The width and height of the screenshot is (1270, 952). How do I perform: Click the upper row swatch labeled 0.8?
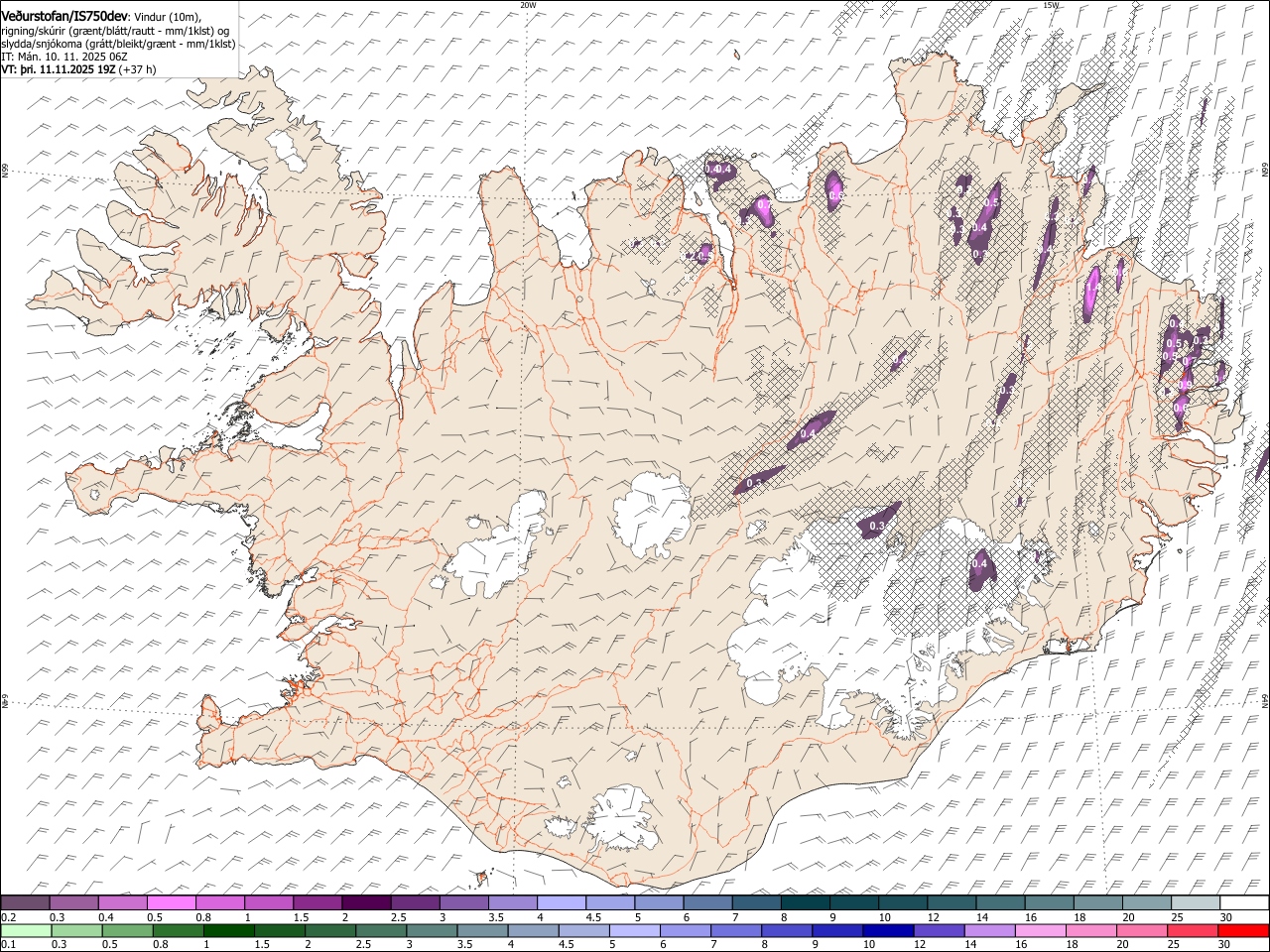point(219,903)
